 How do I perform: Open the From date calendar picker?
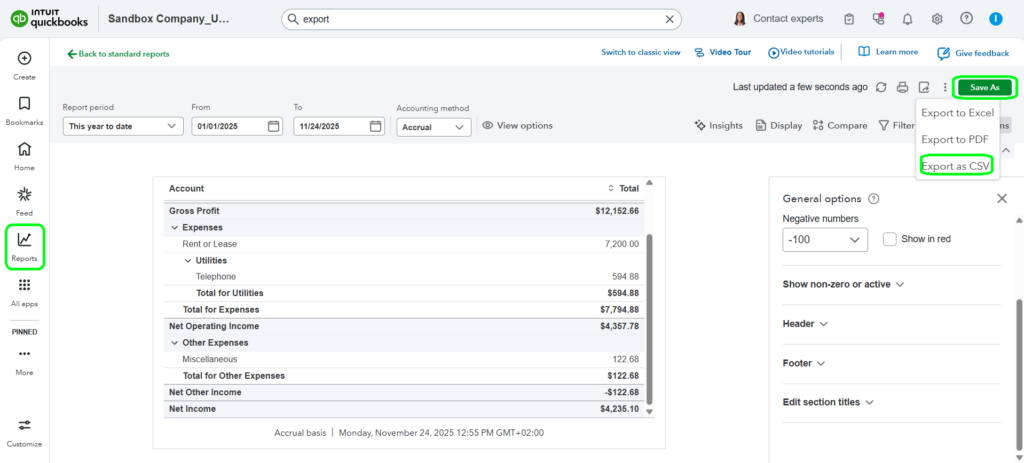coord(274,126)
